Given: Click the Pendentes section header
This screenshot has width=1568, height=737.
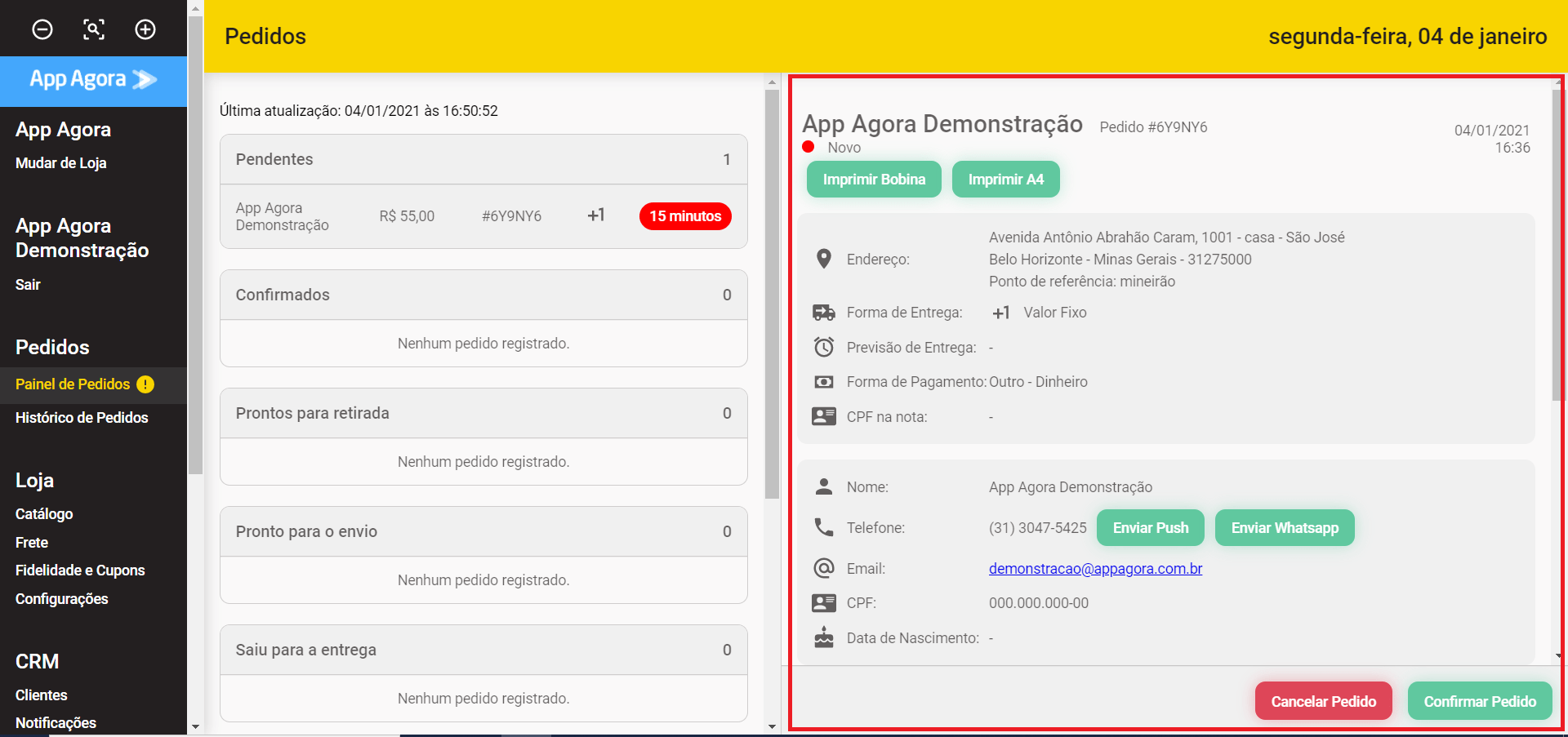Looking at the screenshot, I should click(x=483, y=159).
